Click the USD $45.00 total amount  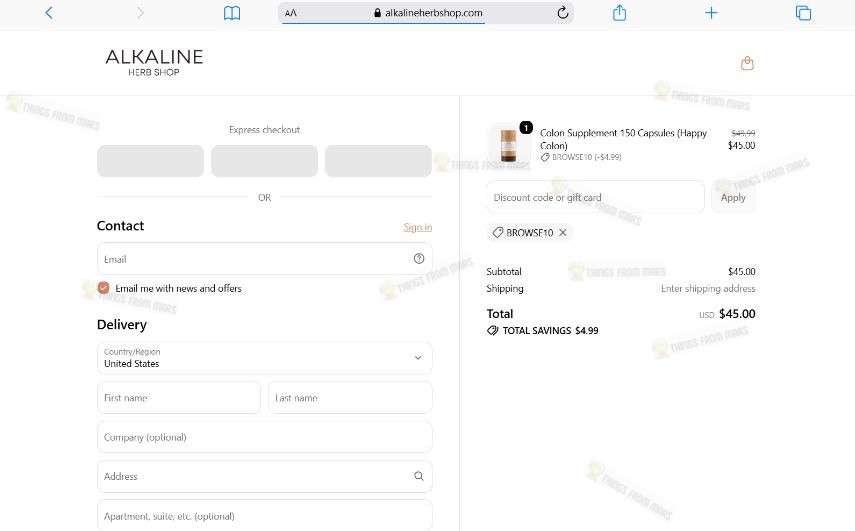(727, 314)
